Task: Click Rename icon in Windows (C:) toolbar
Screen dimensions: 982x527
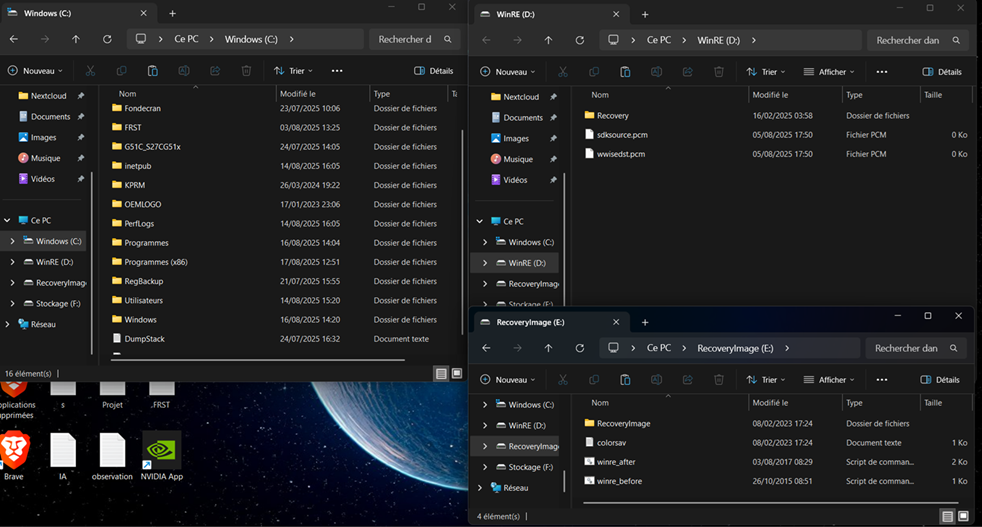Action: [183, 71]
